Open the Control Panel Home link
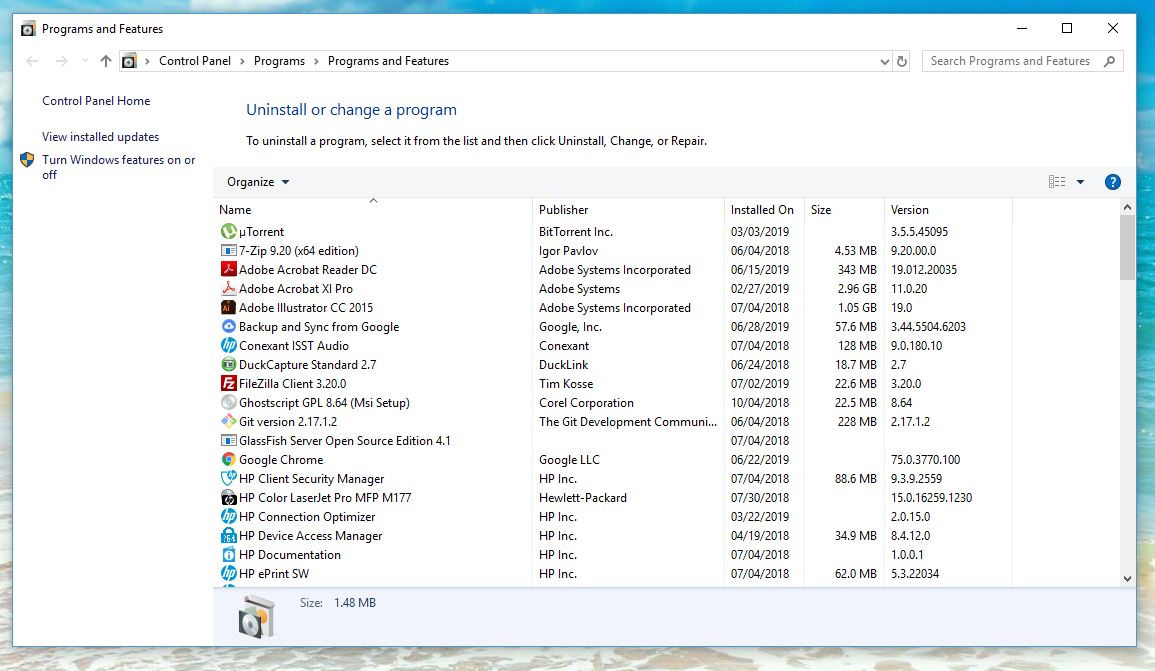This screenshot has height=671, width=1155. 96,101
